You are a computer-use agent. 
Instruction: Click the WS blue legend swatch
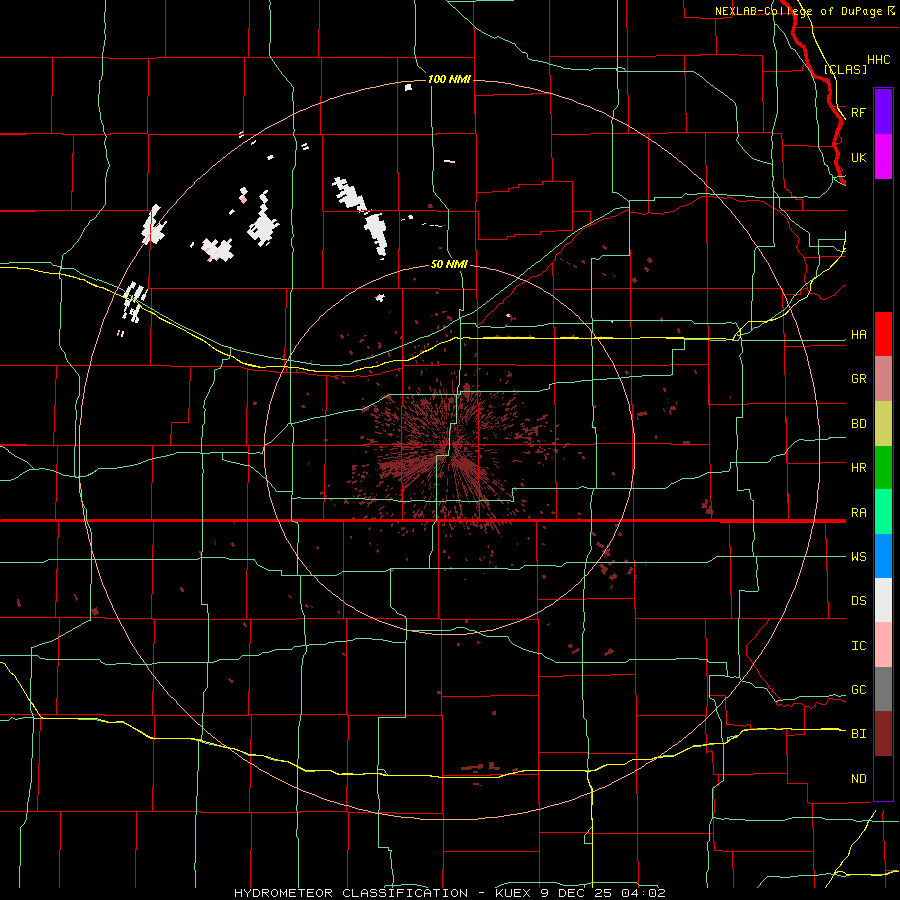[883, 556]
